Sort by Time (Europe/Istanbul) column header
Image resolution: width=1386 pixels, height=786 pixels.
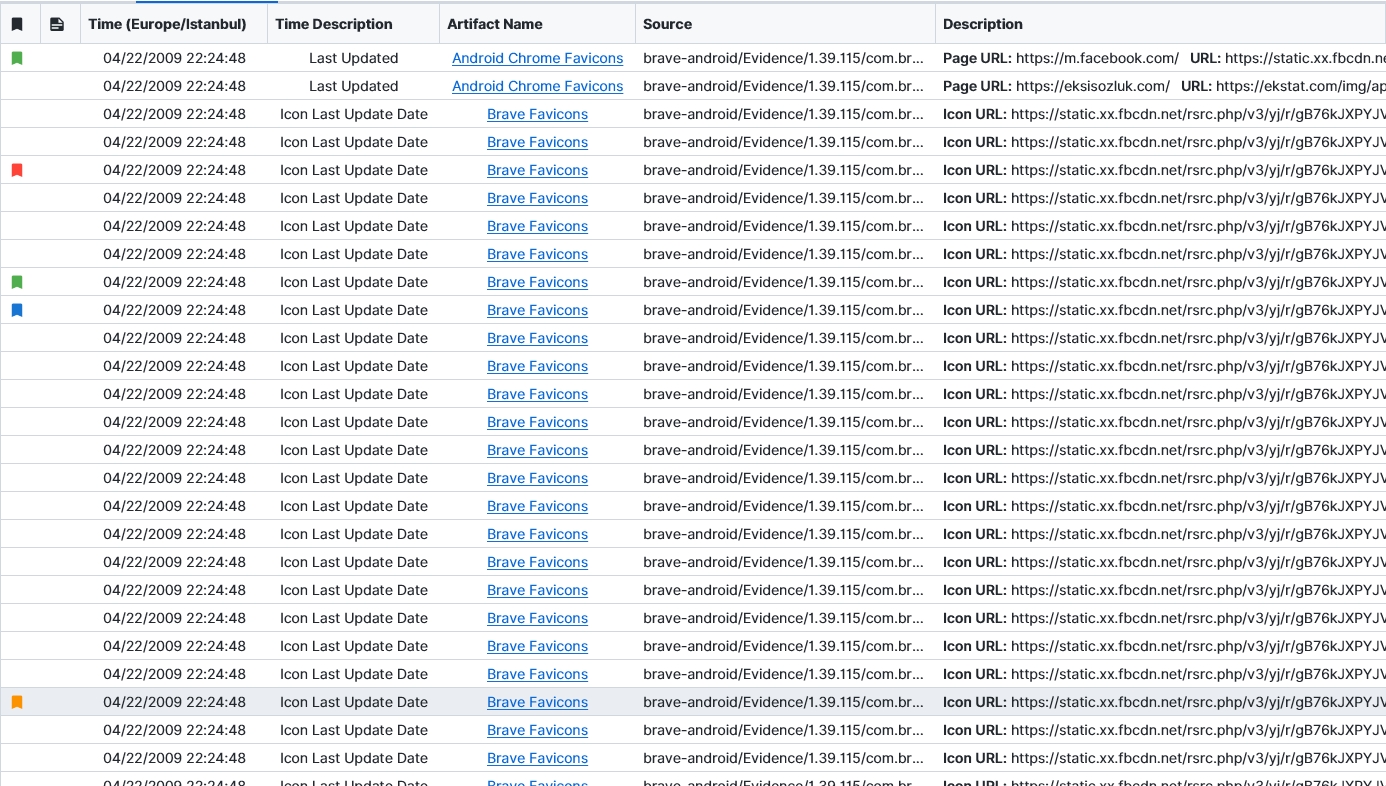click(167, 24)
